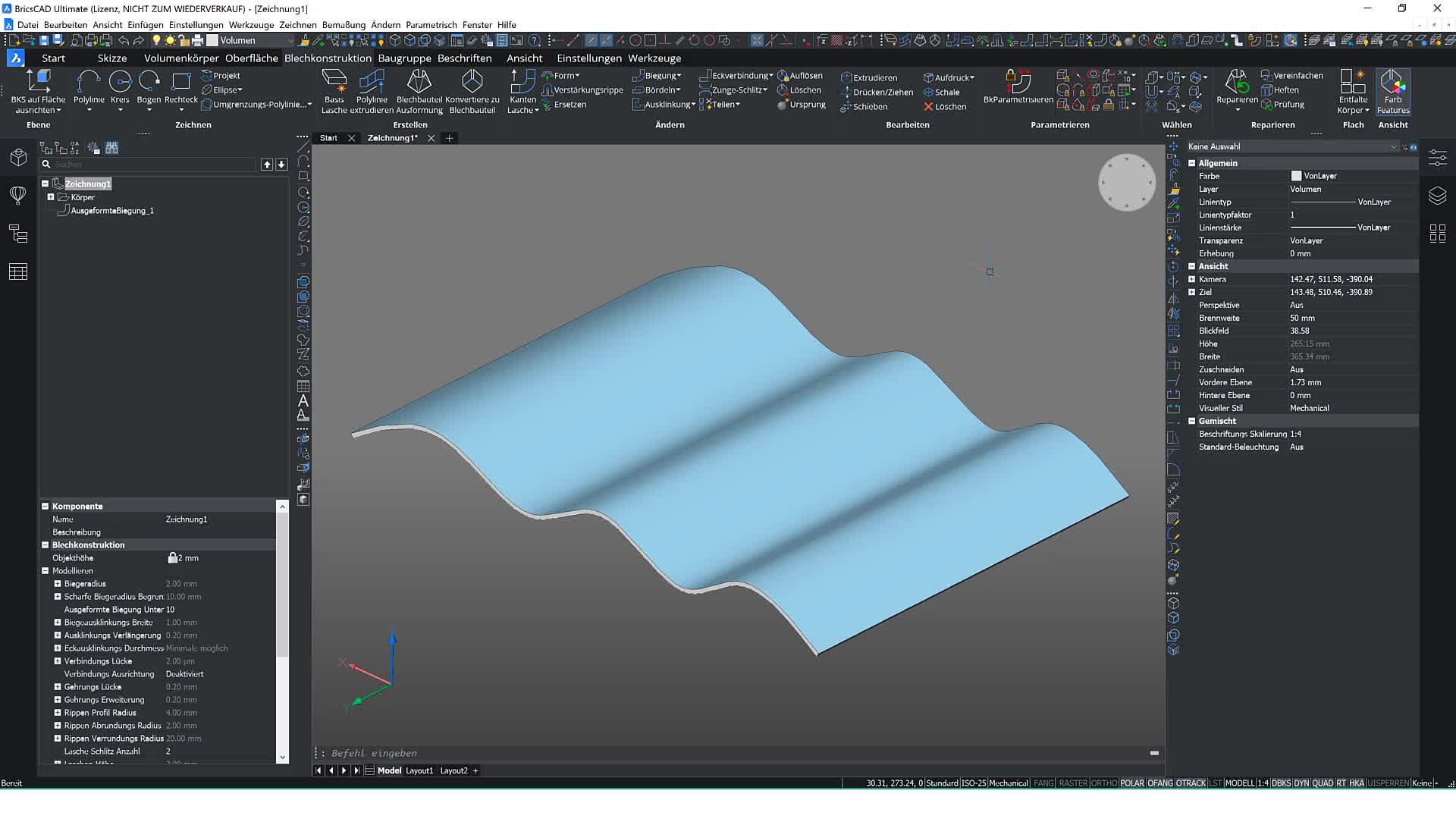1456x819 pixels.
Task: Click the red Löschen icon in Bearbeiten
Action: tap(945, 107)
